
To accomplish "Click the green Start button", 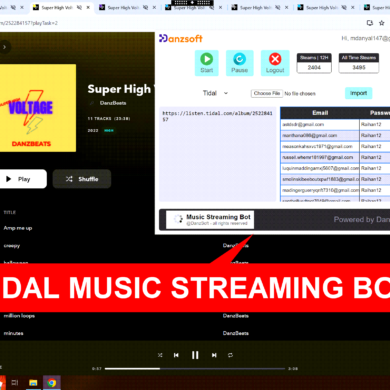I will coord(207,63).
